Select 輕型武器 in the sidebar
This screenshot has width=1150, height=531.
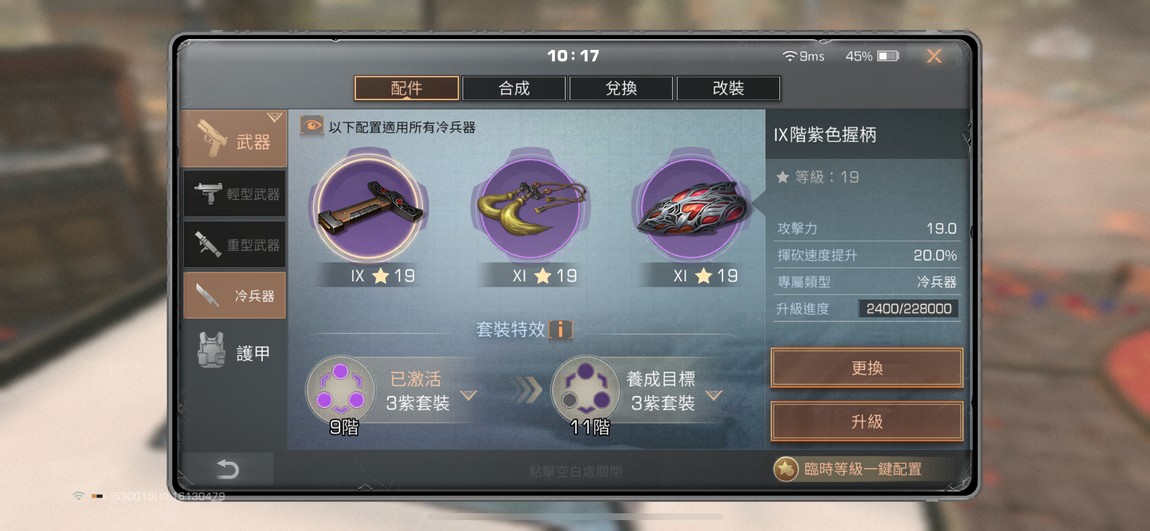pyautogui.click(x=235, y=194)
